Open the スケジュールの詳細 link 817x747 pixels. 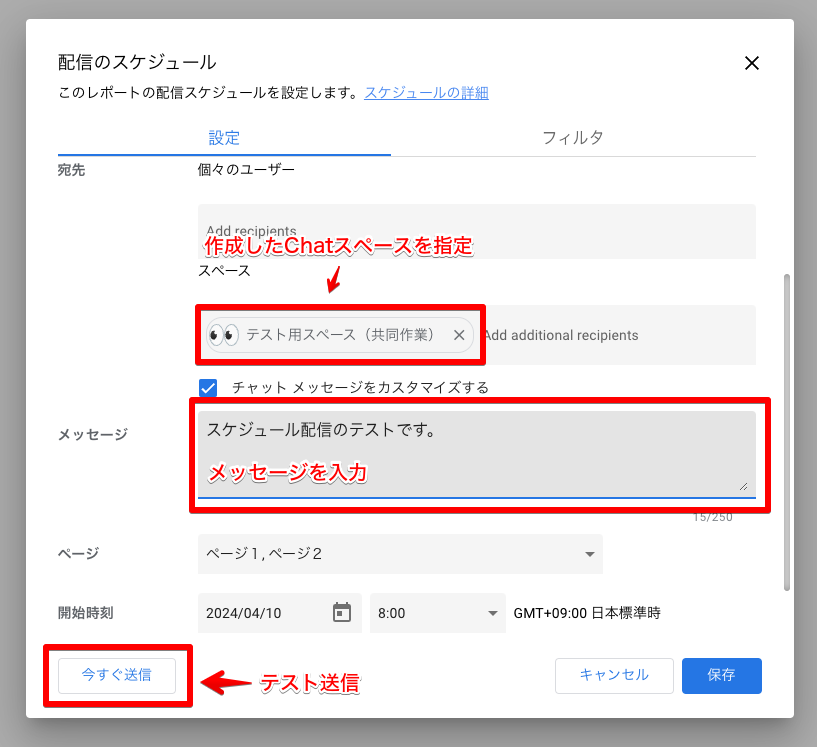coord(426,93)
